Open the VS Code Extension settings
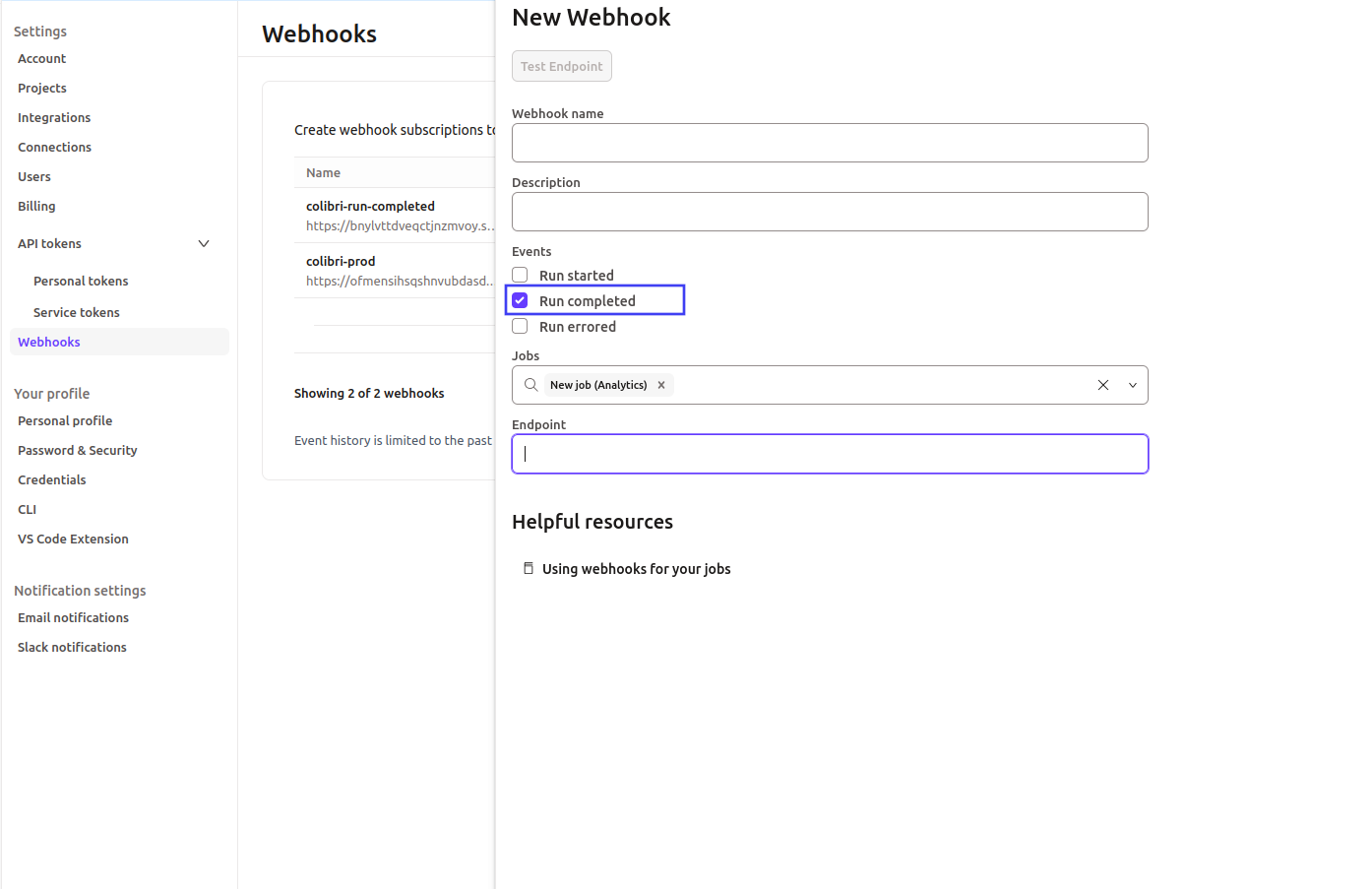This screenshot has width=1372, height=889. point(72,539)
